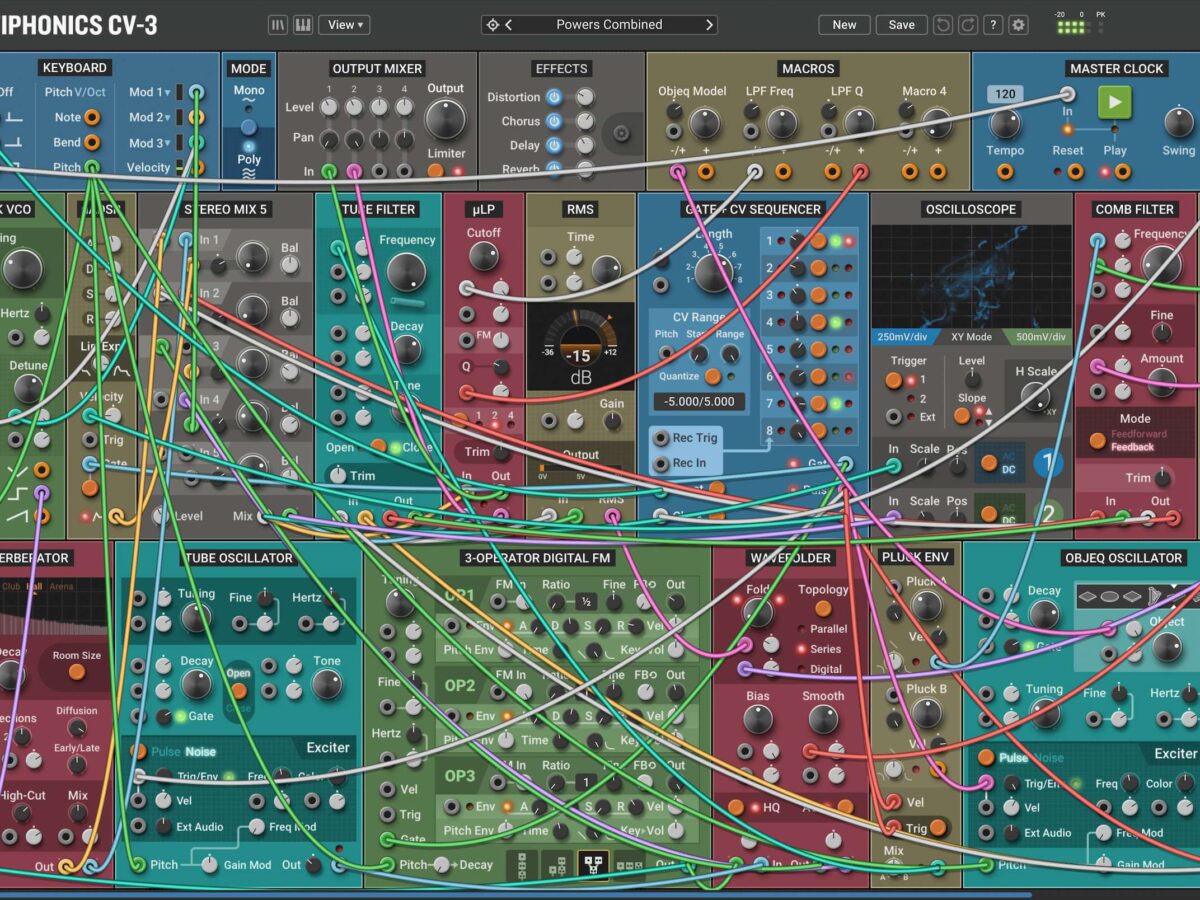Toggle the Delay effect power button
Image resolution: width=1200 pixels, height=900 pixels.
pos(553,146)
